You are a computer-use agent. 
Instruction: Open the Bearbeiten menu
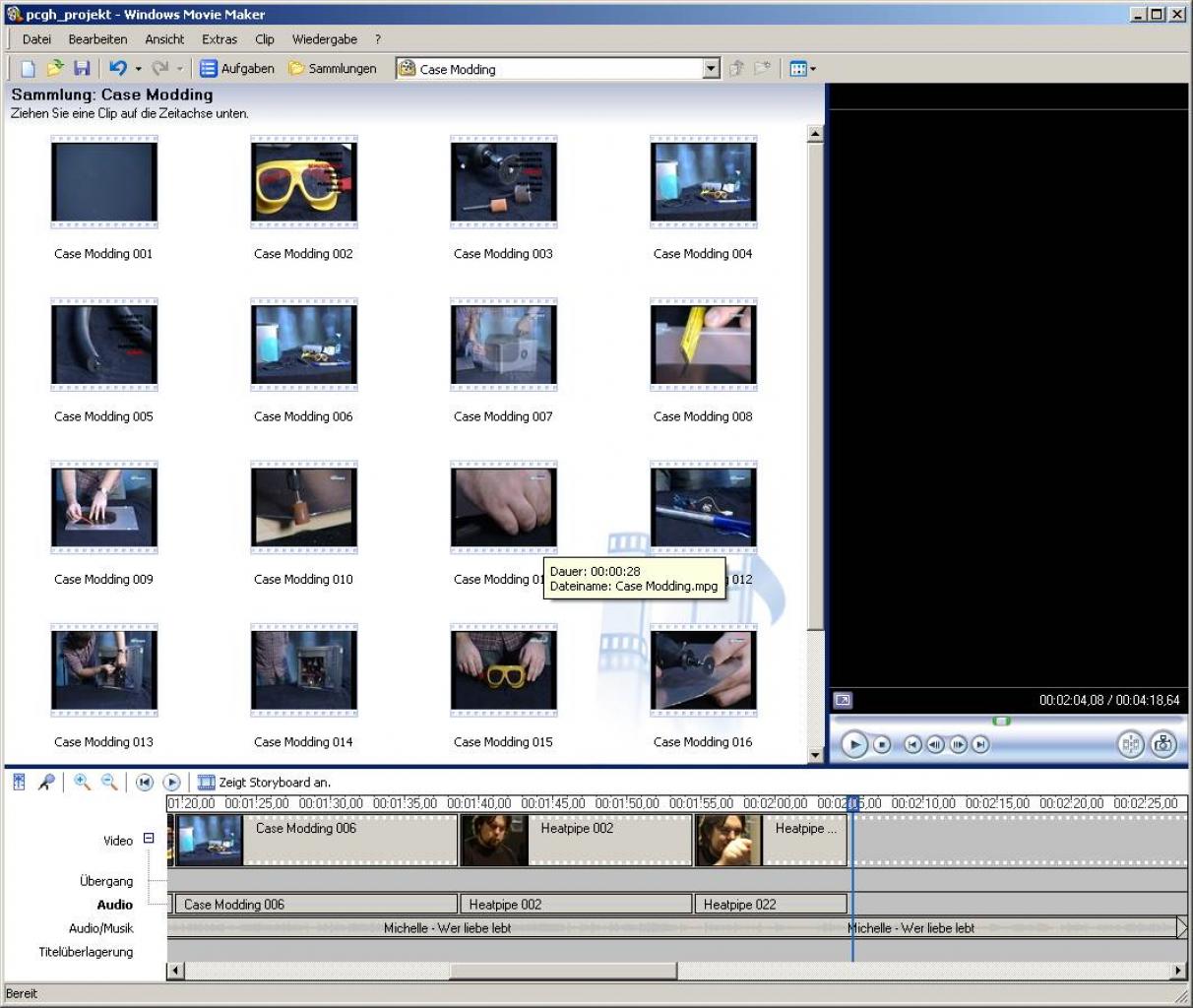[x=97, y=39]
